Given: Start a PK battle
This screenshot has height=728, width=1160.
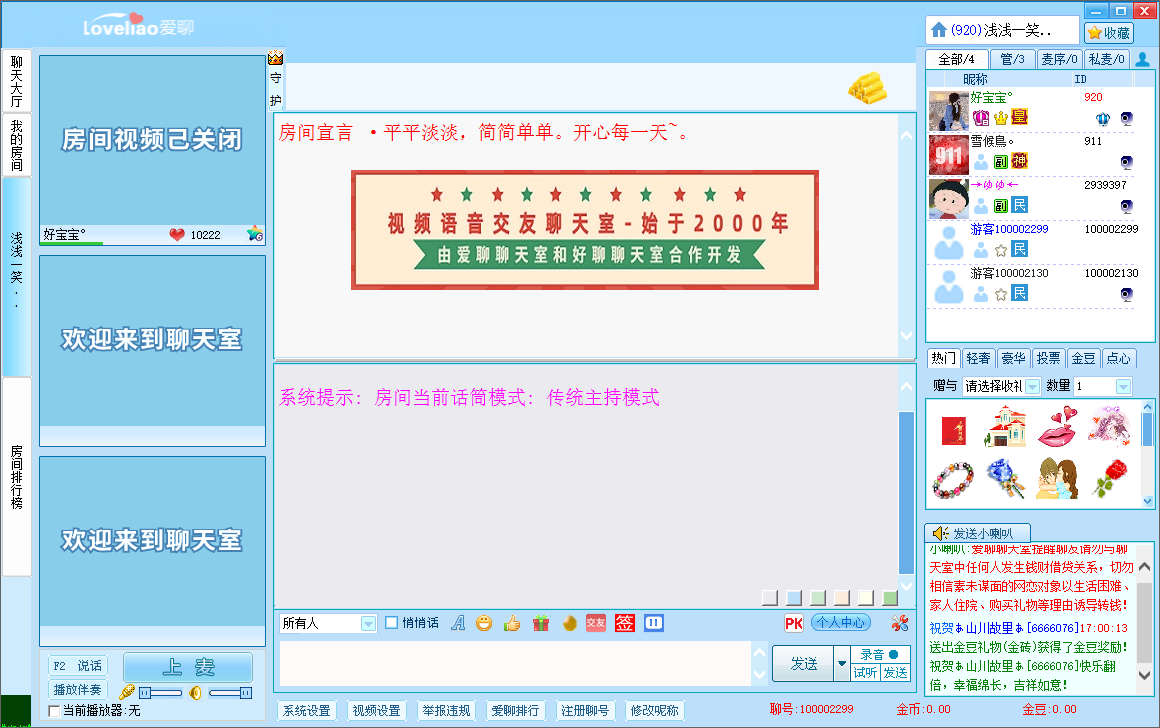Looking at the screenshot, I should [794, 624].
